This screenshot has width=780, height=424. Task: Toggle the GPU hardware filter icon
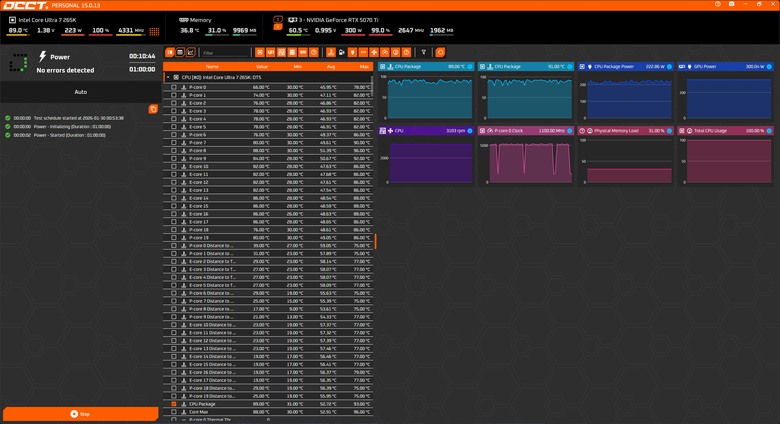(x=271, y=52)
